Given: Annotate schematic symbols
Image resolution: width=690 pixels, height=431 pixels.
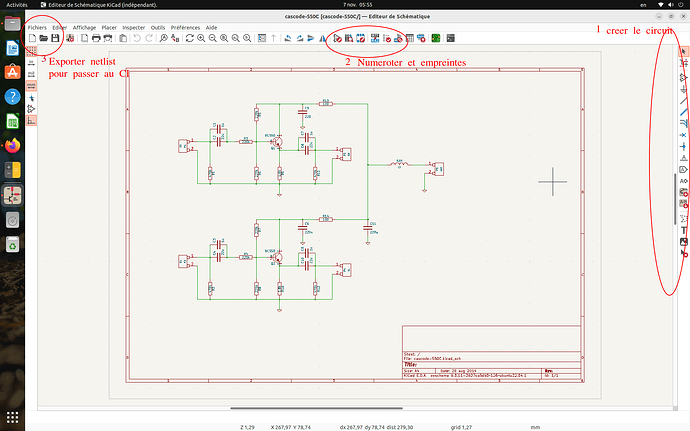Looking at the screenshot, I should [375, 38].
